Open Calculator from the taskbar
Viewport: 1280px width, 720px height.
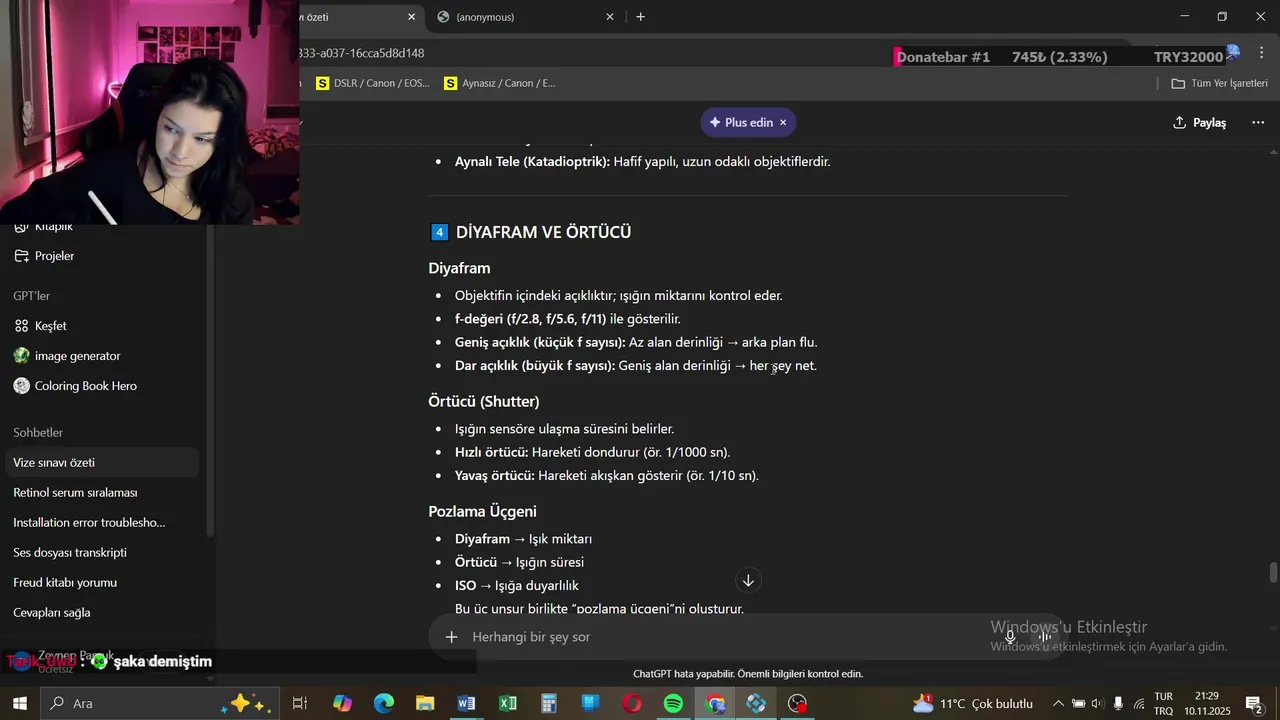click(x=549, y=703)
